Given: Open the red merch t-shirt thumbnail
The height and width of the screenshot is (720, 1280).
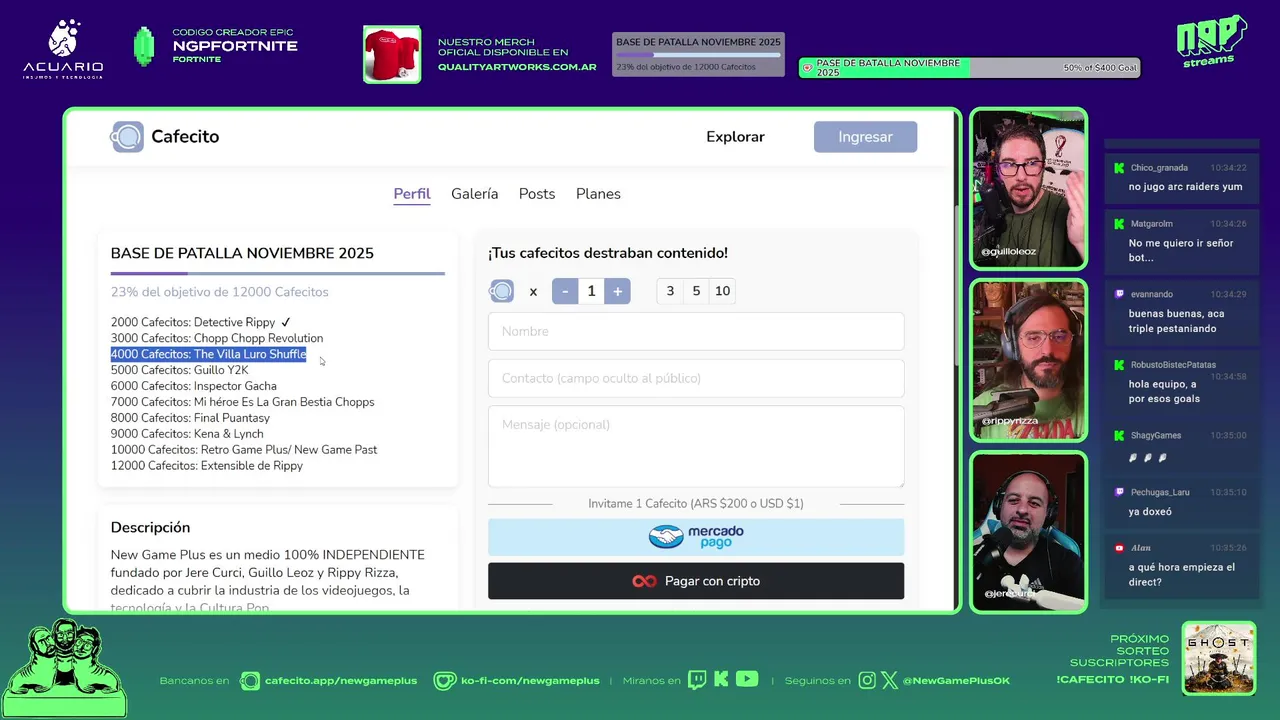Looking at the screenshot, I should [392, 54].
